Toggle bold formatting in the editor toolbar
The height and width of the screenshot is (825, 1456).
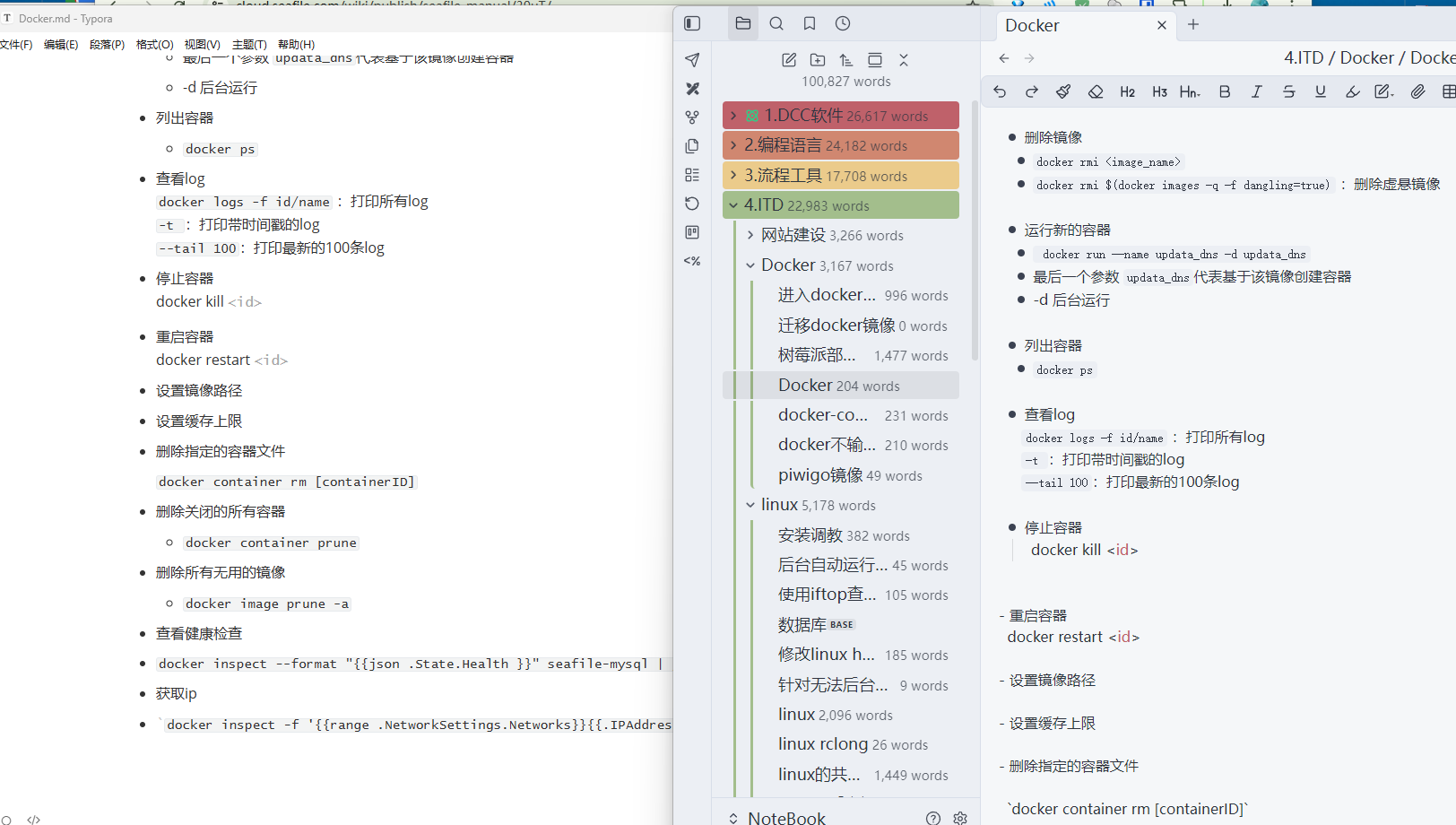pos(1225,91)
